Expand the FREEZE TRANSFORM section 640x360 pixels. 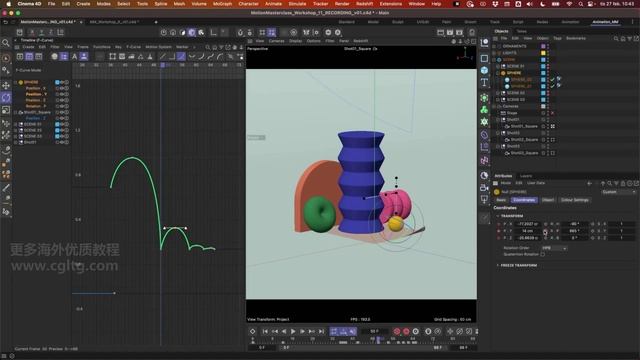[x=498, y=265]
